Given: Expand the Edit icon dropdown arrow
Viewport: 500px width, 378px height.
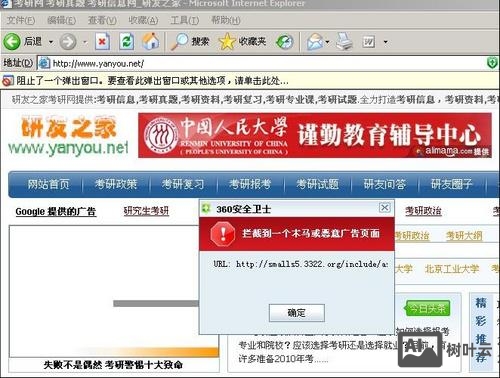Looking at the screenshot, I should coord(386,42).
